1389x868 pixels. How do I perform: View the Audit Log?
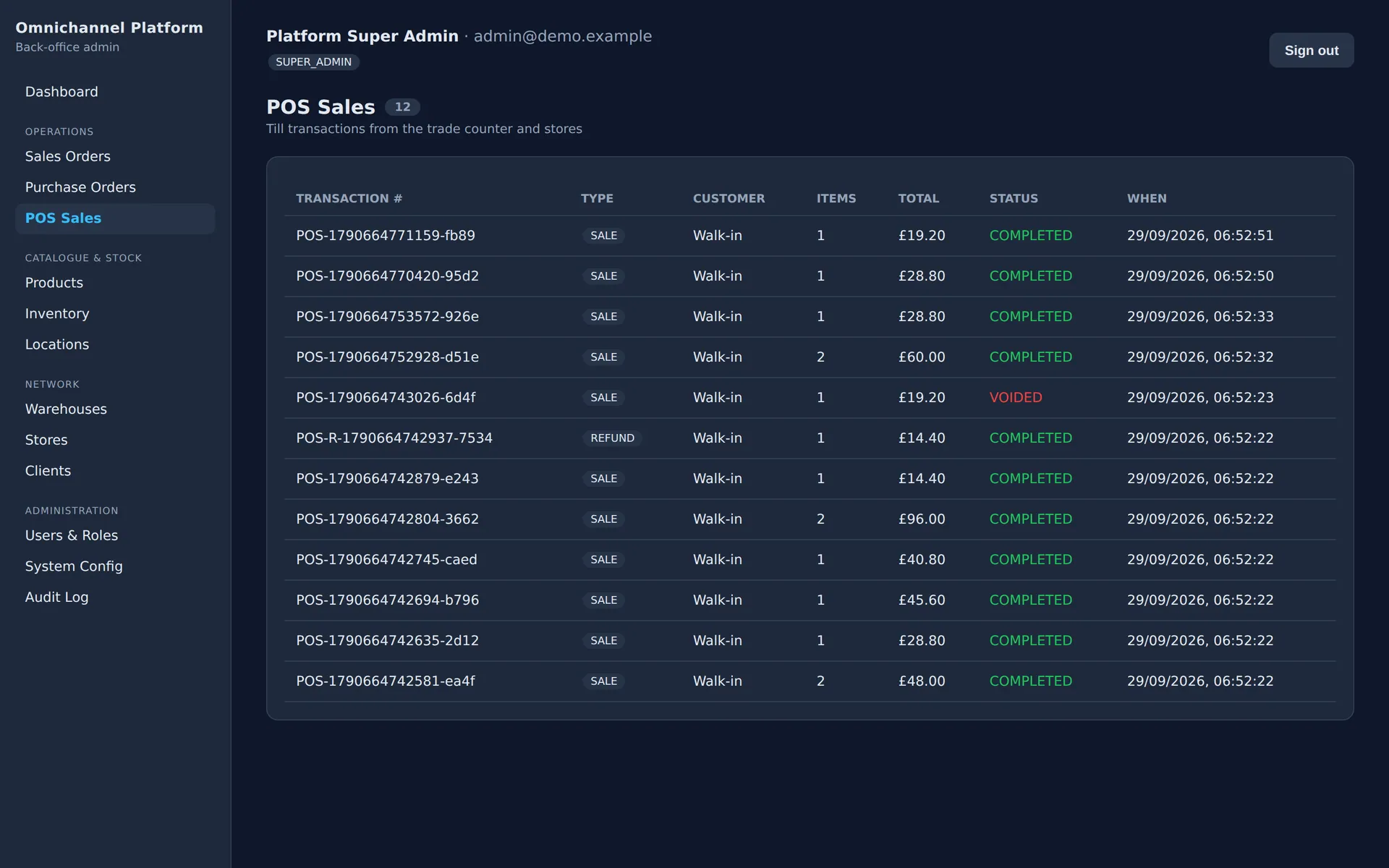pyautogui.click(x=115, y=597)
